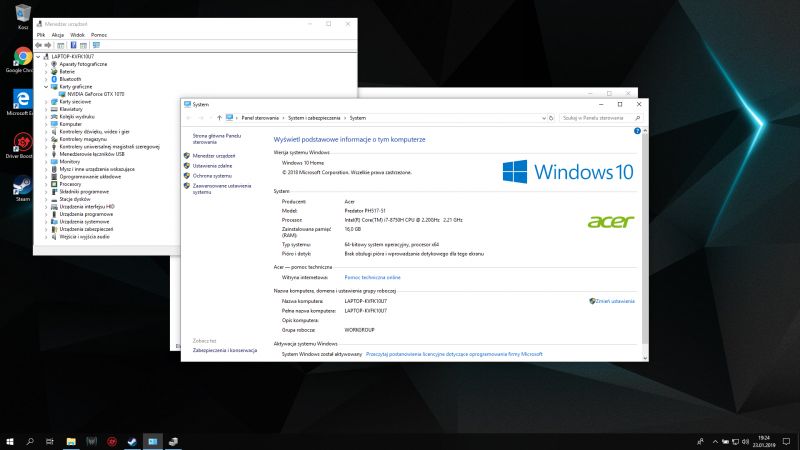Show hidden system tray icons chevron
This screenshot has height=450, width=800.
pos(715,442)
